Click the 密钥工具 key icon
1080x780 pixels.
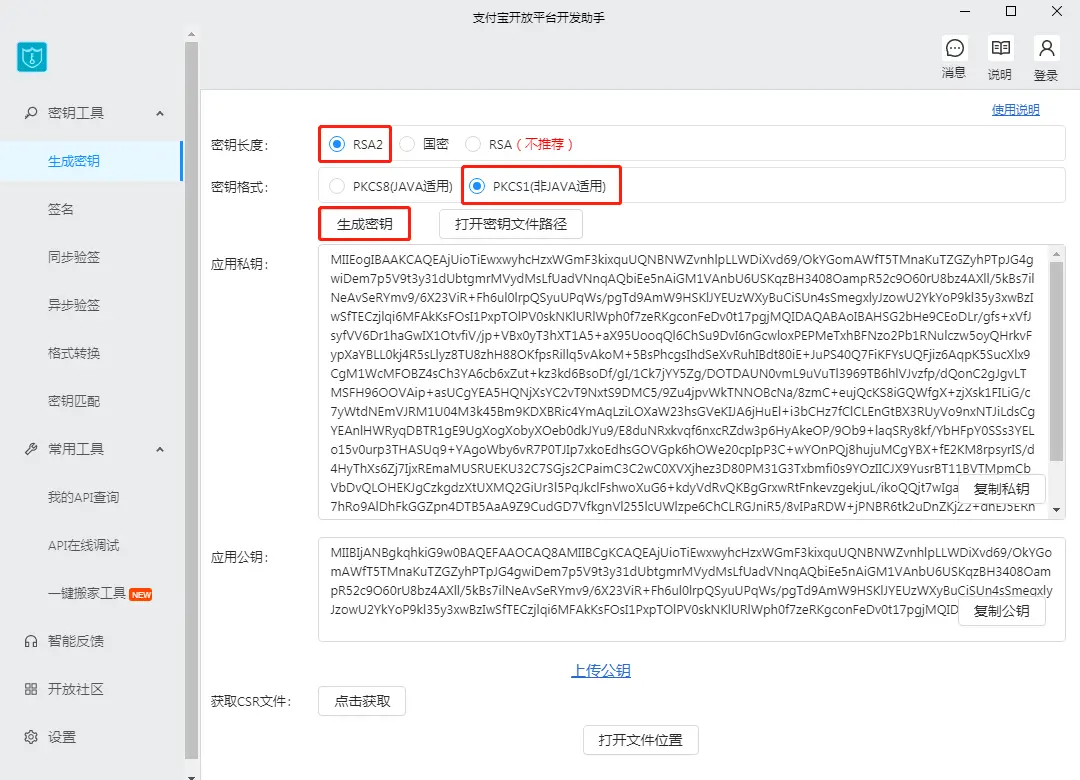[x=31, y=113]
